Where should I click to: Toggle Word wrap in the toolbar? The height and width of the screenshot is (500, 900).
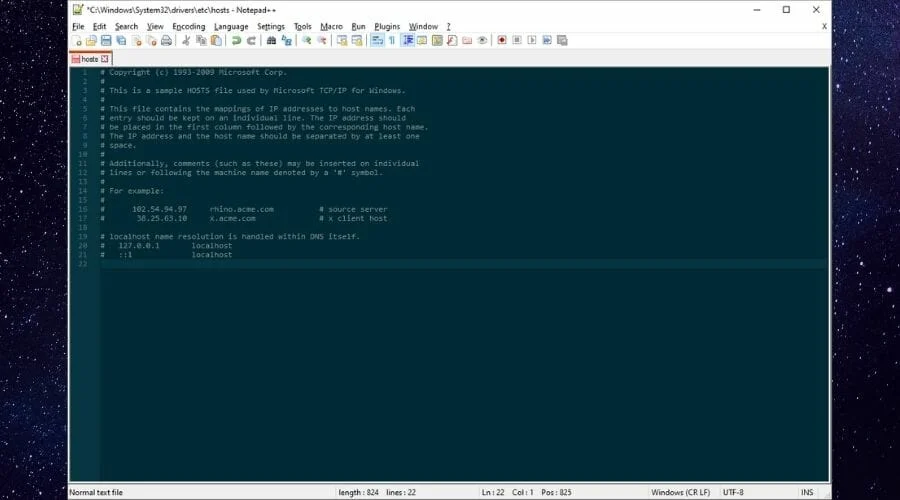point(377,41)
